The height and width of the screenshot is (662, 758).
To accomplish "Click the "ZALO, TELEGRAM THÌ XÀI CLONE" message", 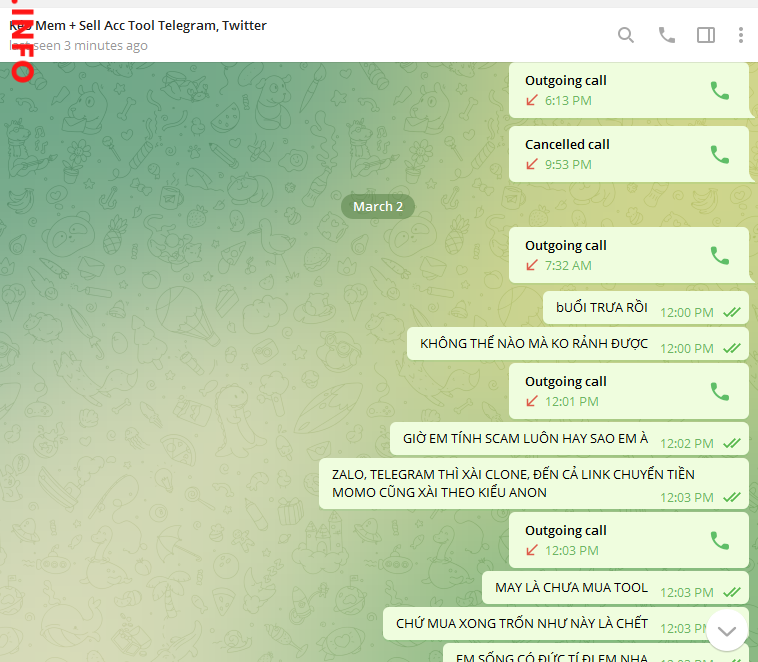I will click(x=513, y=483).
